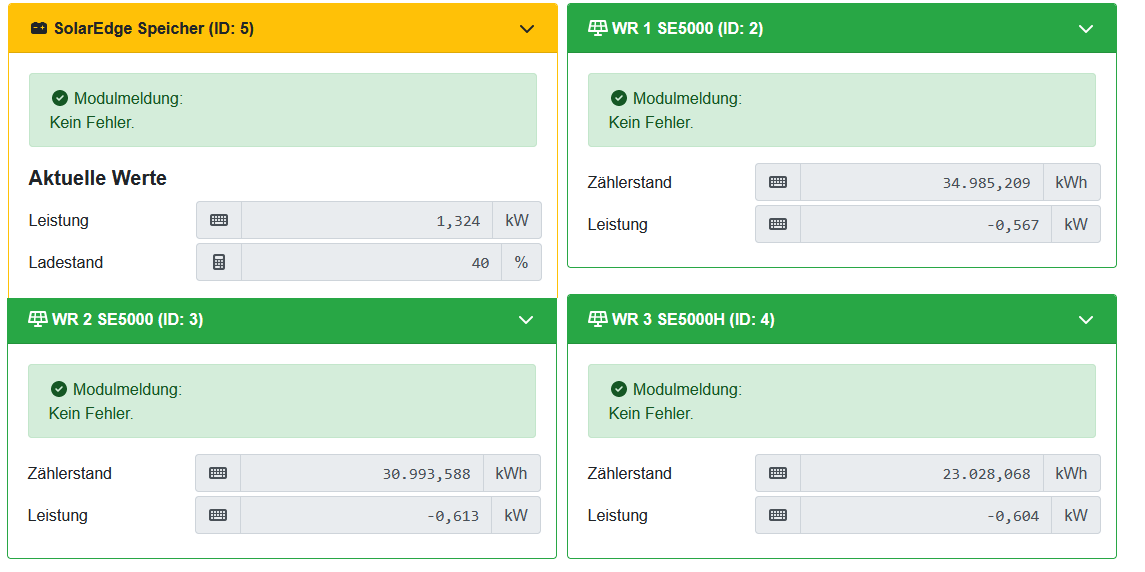Collapse the SolarEdge Speicher panel chevron
The height and width of the screenshot is (572, 1145).
tap(527, 29)
